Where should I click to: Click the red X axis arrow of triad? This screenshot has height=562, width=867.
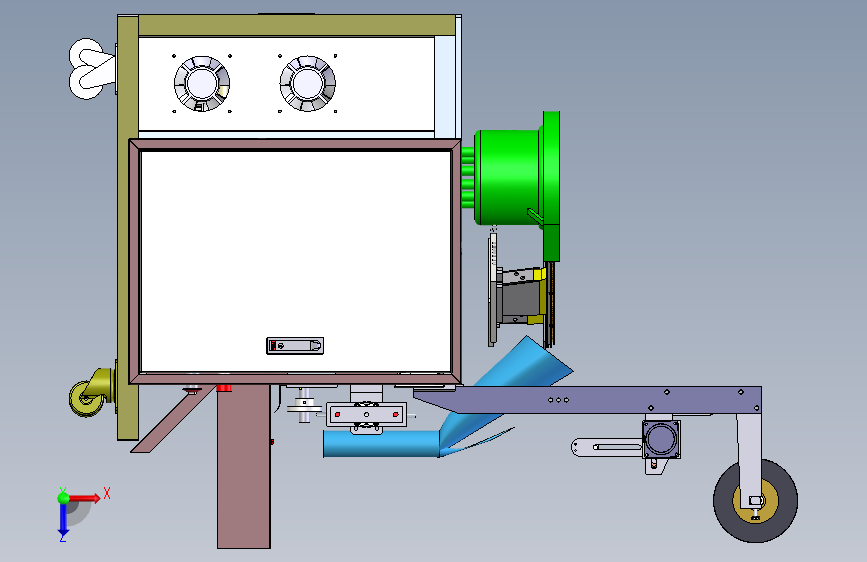point(85,498)
